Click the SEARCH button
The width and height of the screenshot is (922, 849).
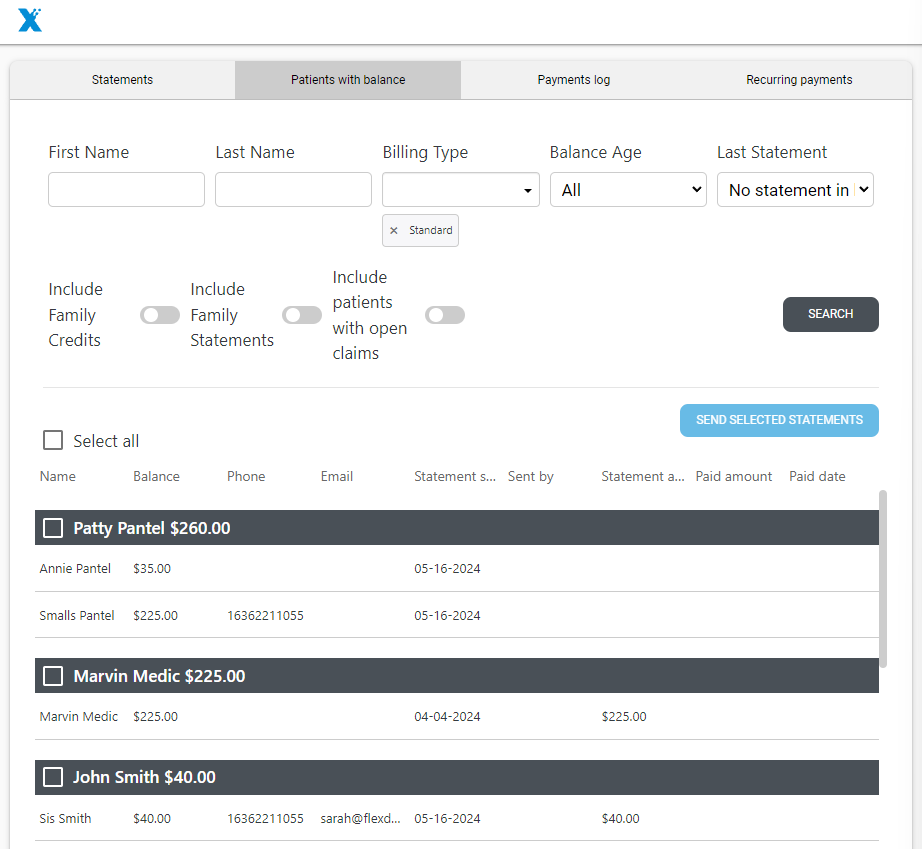coord(831,314)
